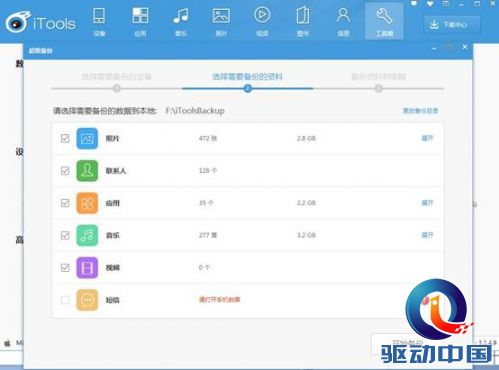Open the Download Center (下载中心) button

[x=452, y=25]
